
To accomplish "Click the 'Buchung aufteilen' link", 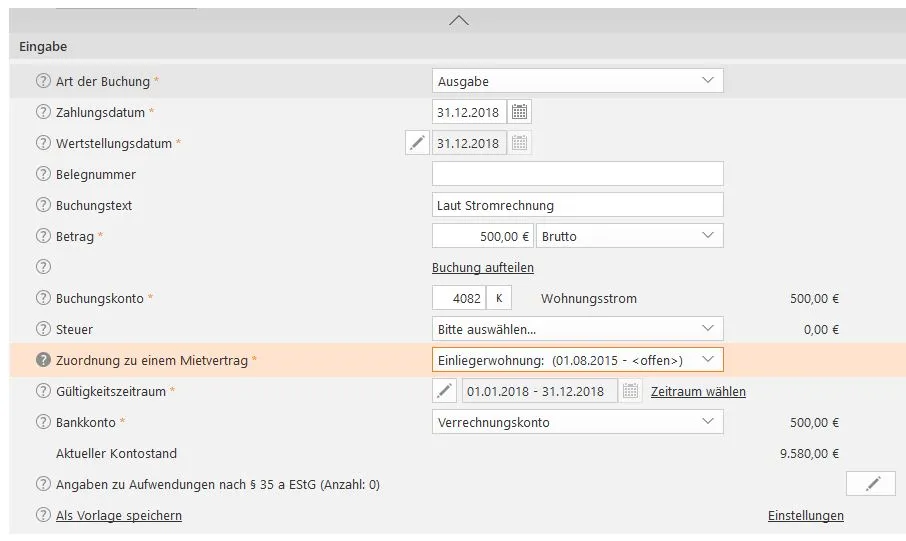I will pyautogui.click(x=483, y=267).
